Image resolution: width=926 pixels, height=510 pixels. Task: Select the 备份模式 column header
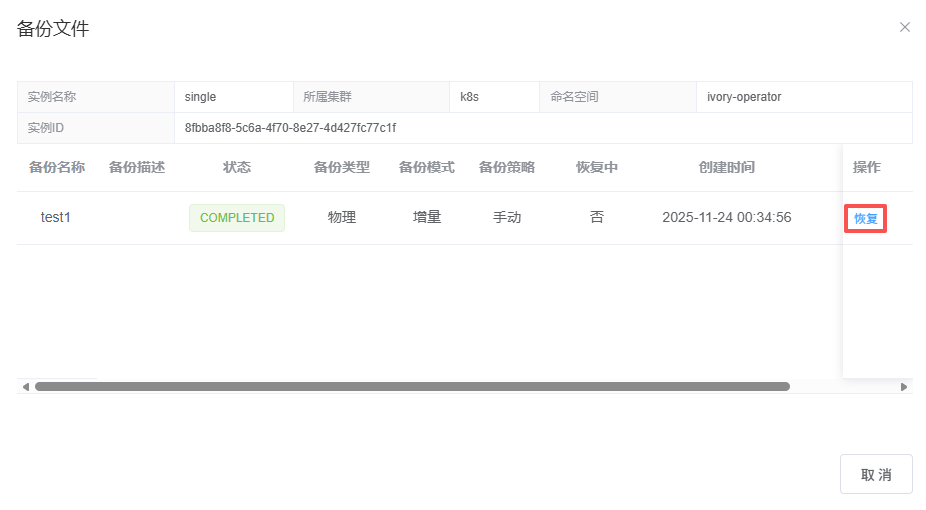point(427,167)
